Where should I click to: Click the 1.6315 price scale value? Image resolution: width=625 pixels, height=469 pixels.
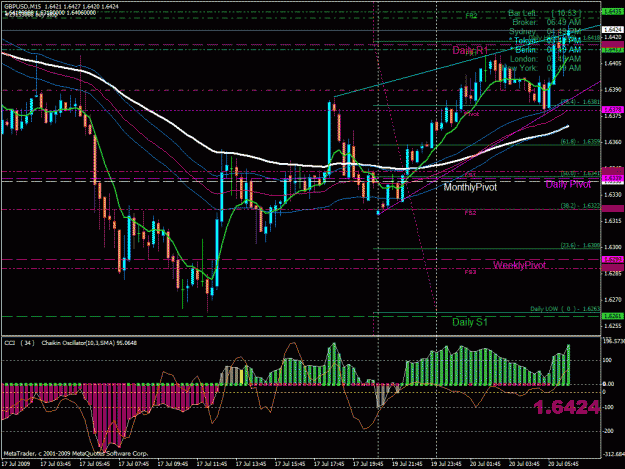(614, 221)
